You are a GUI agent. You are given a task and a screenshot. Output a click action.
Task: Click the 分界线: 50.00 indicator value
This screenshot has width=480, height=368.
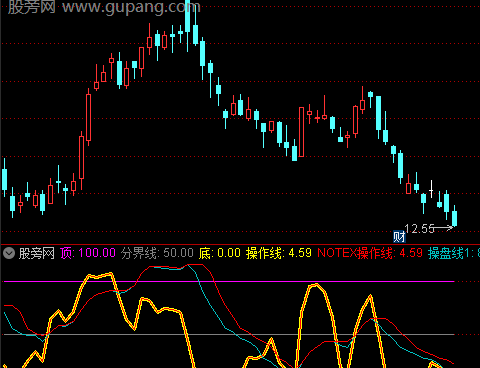(x=157, y=253)
